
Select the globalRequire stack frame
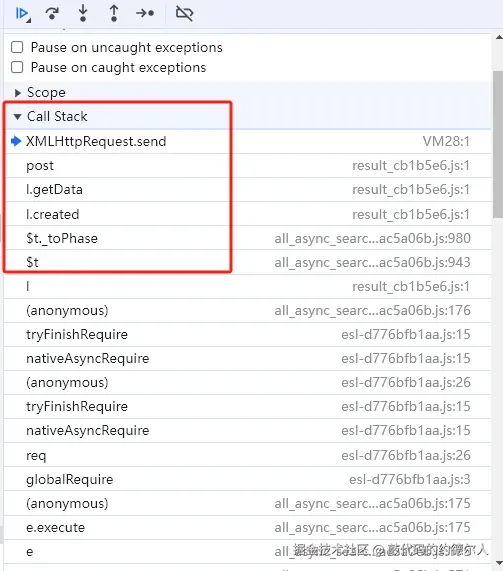[248, 479]
